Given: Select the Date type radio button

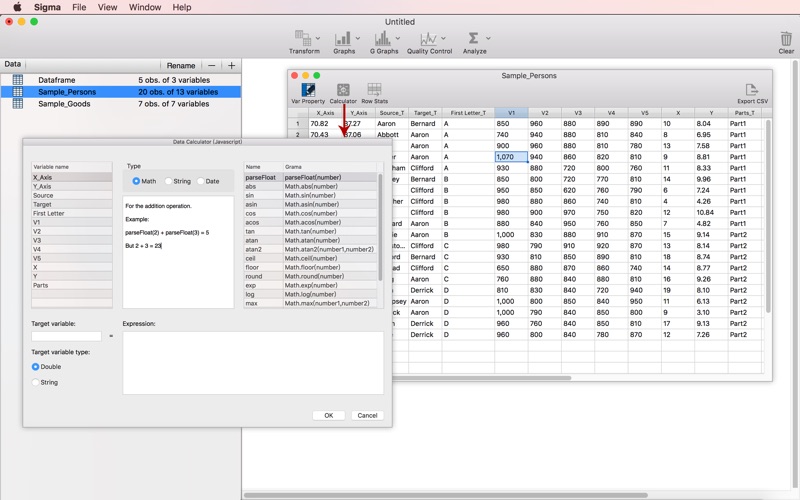Looking at the screenshot, I should 201,181.
